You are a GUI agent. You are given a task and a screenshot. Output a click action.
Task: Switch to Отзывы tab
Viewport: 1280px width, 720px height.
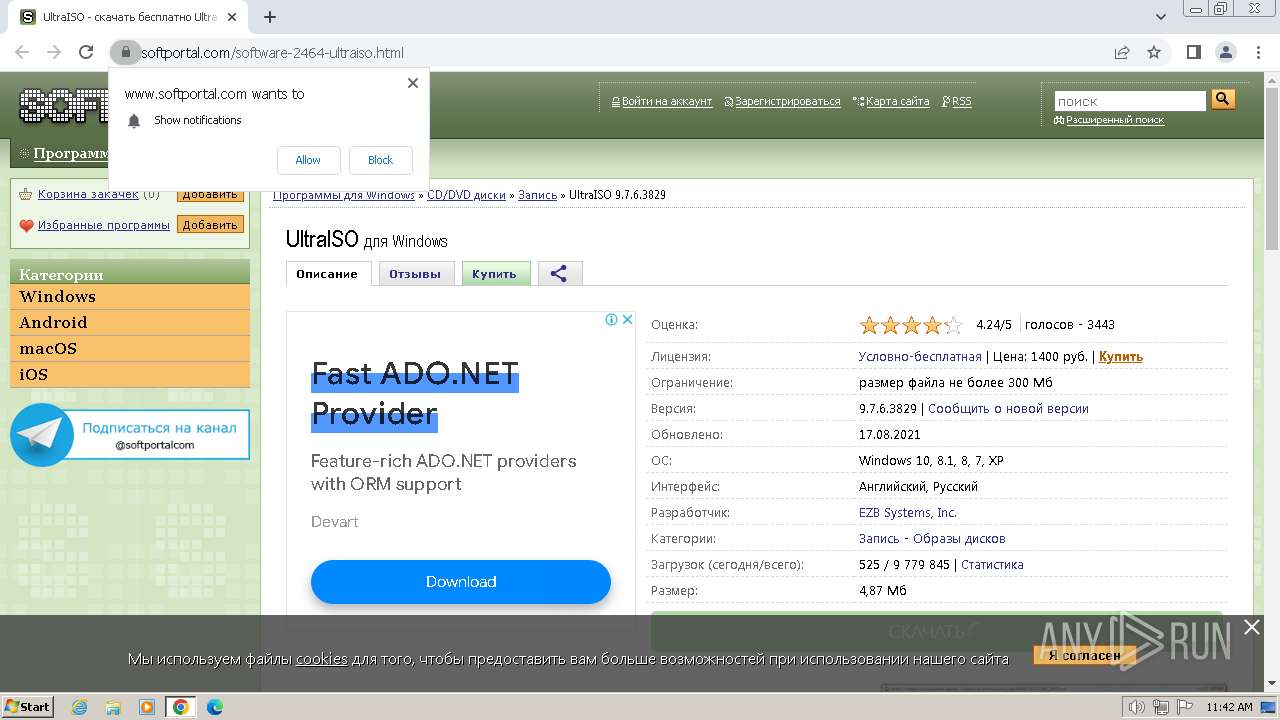click(415, 274)
